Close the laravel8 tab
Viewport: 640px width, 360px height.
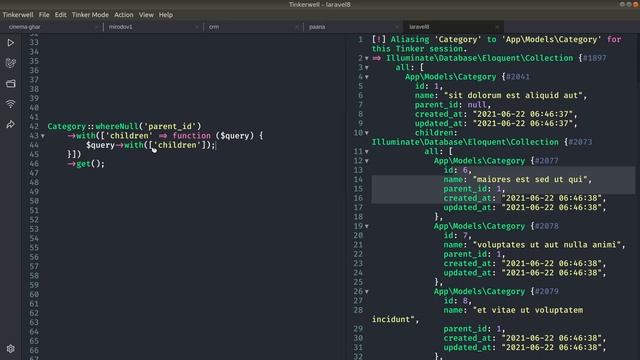pyautogui.click(x=497, y=27)
